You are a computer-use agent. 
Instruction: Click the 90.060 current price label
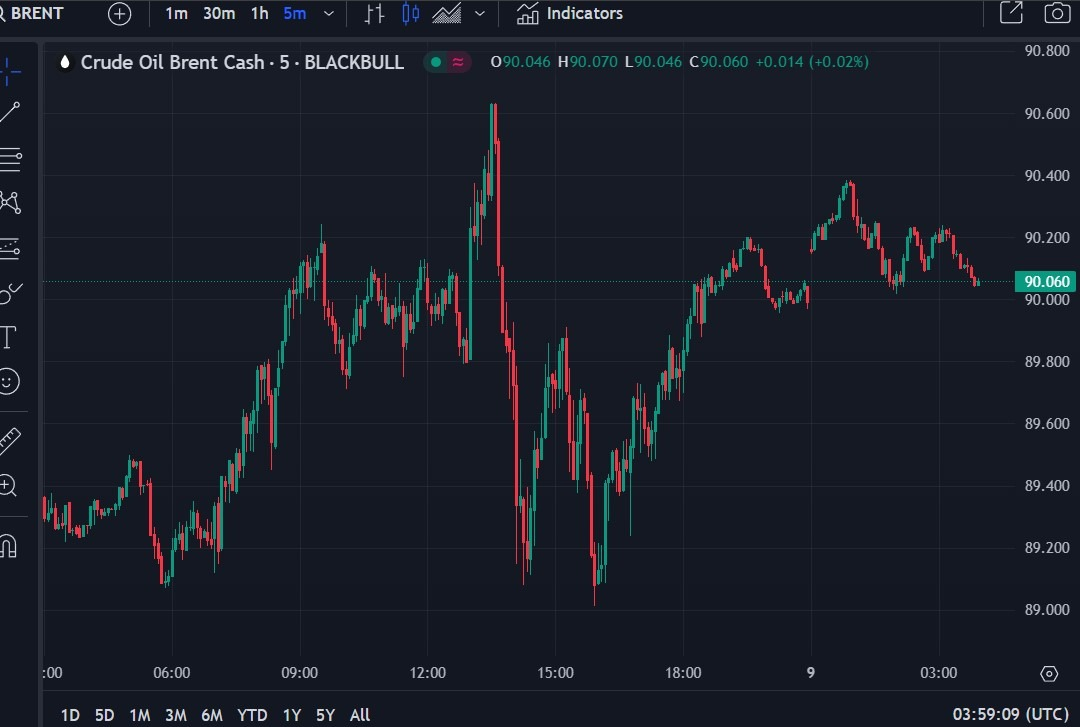[1046, 281]
